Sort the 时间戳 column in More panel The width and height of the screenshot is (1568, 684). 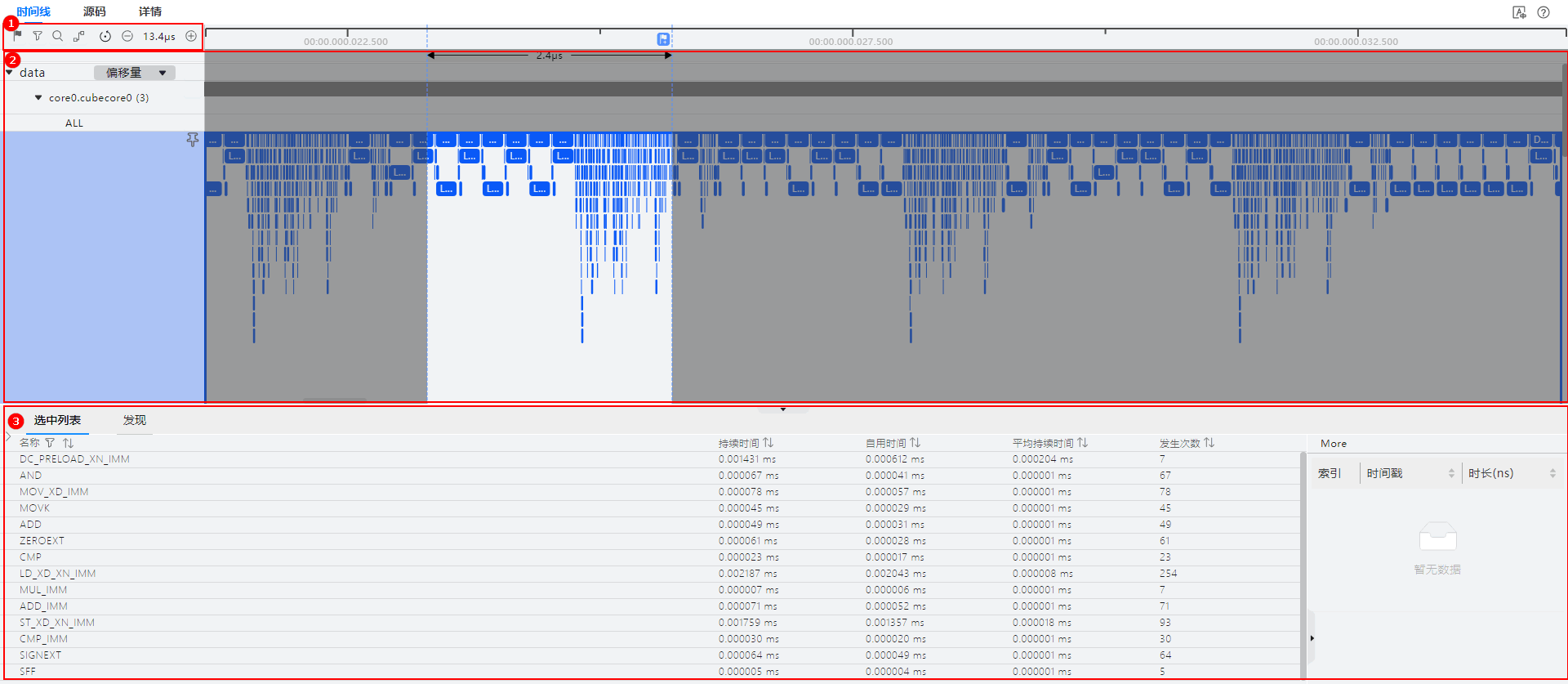1451,473
